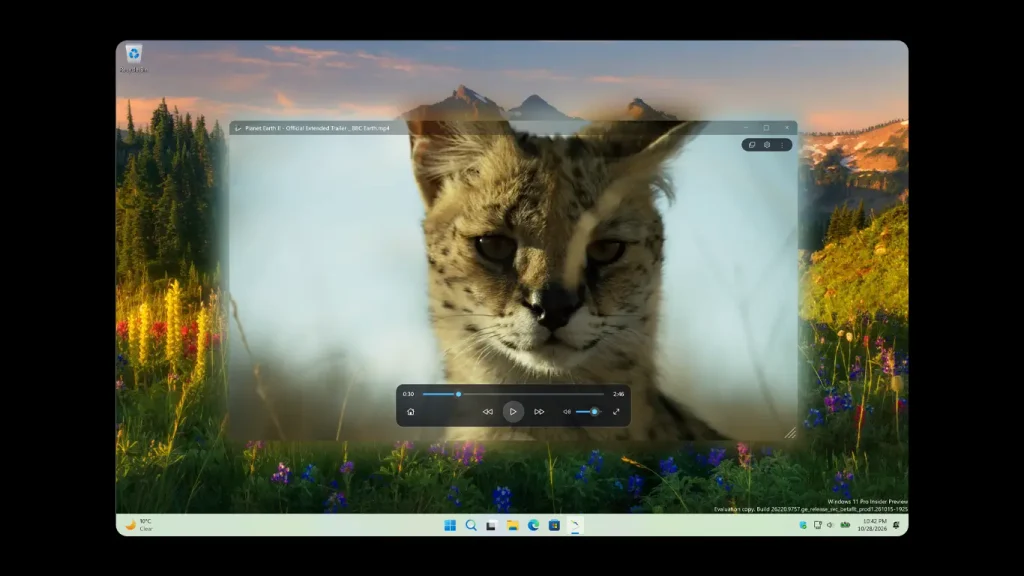The image size is (1024, 576).
Task: Switch video to fullscreen
Action: tap(616, 412)
